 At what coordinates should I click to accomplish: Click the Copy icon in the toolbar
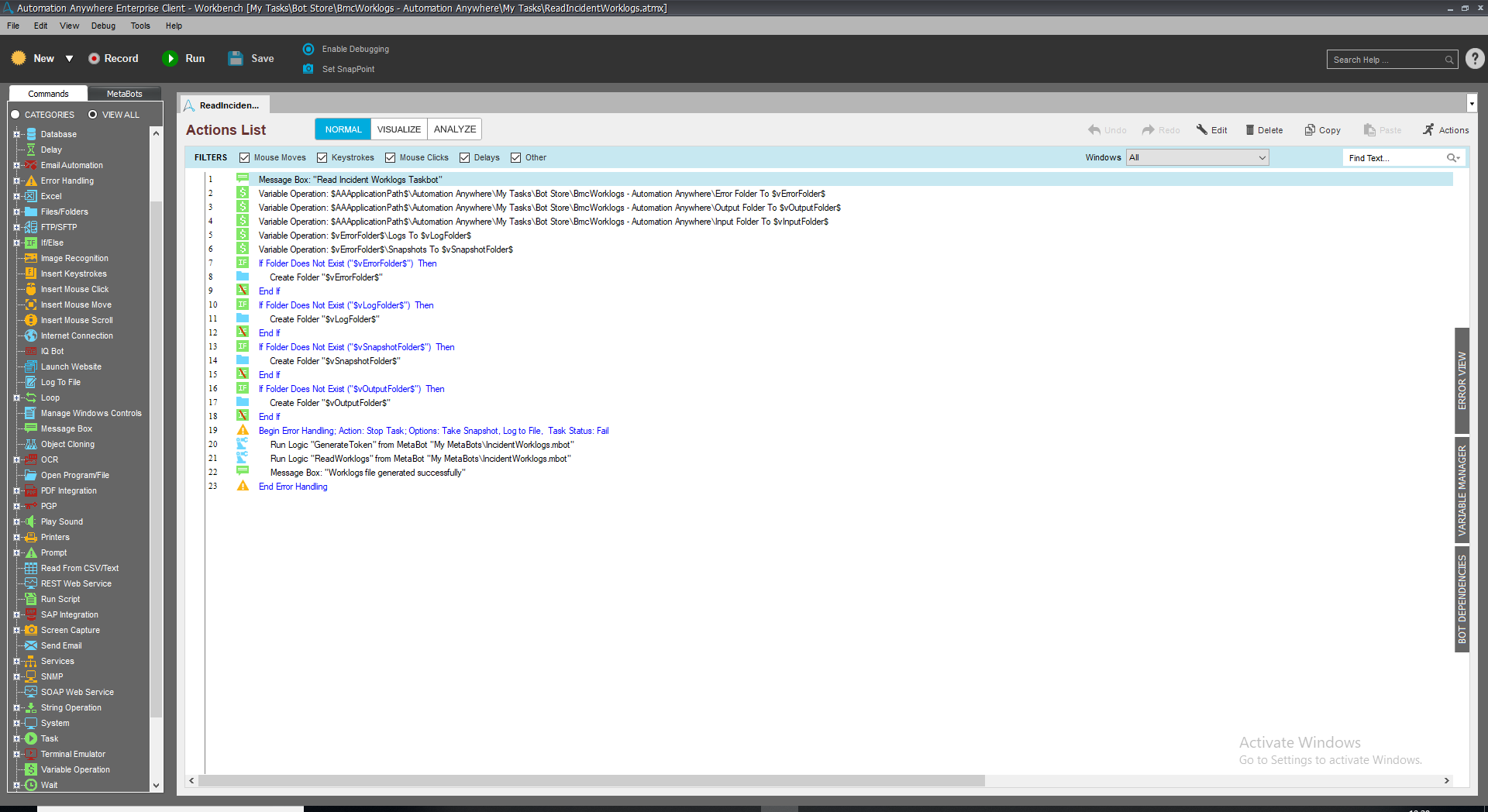(1310, 130)
